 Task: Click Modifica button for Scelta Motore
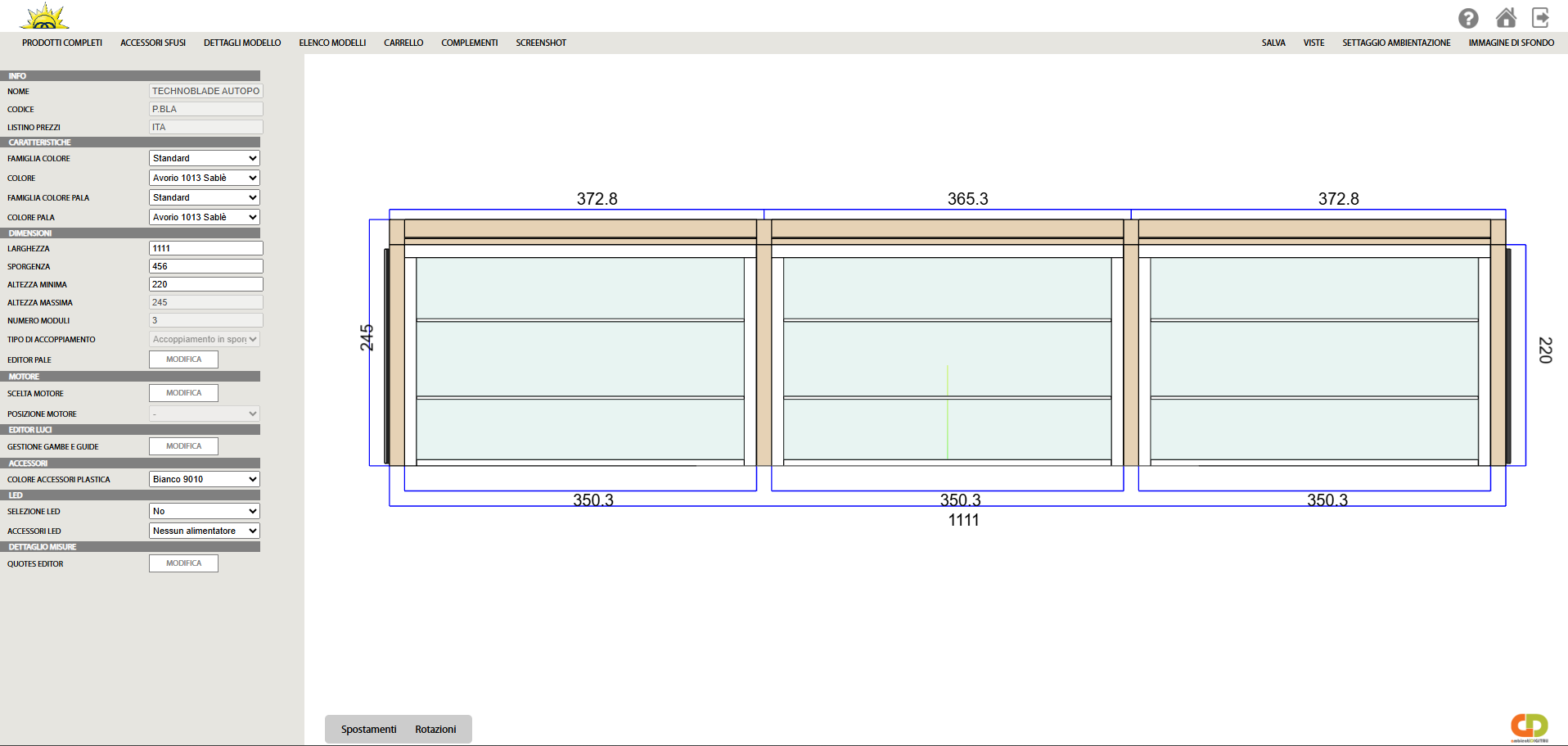coord(183,393)
